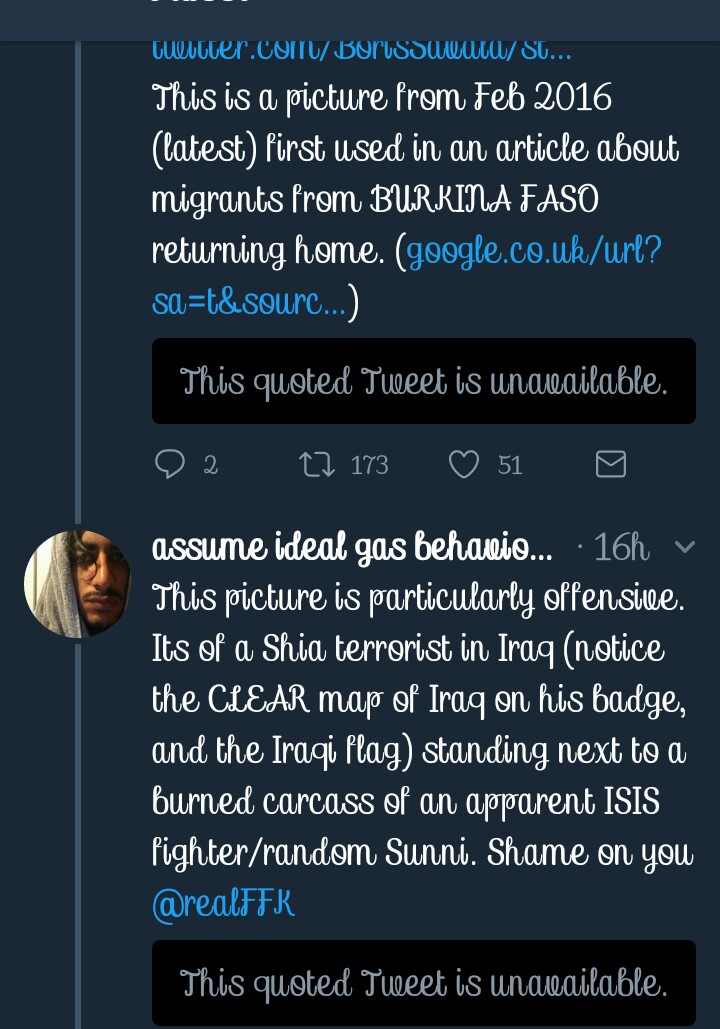
Task: Tap the vertical thread connector line
Action: (x=78, y=282)
